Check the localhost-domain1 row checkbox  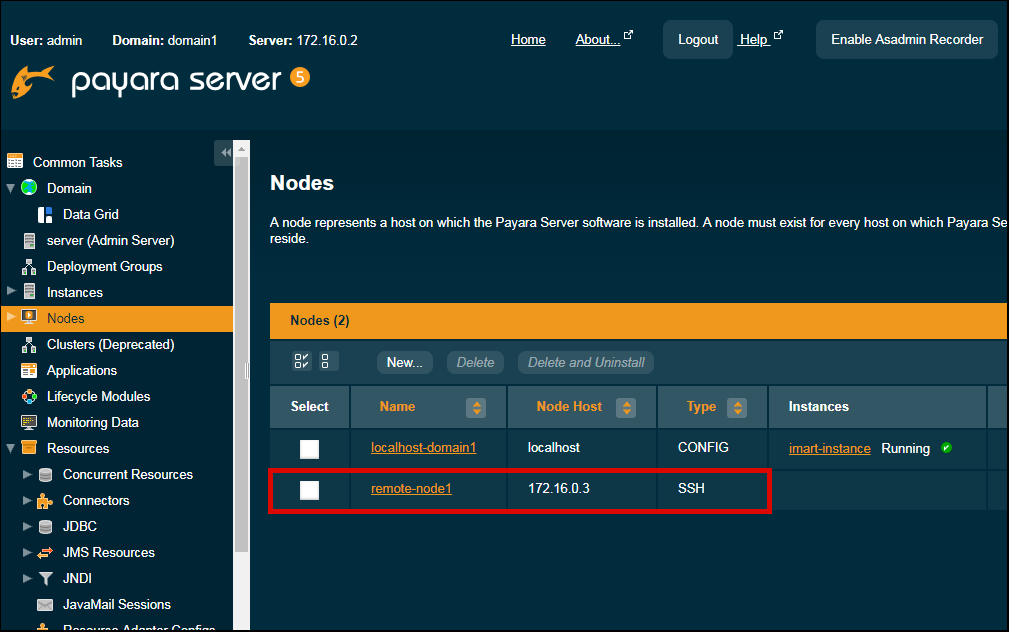(309, 449)
